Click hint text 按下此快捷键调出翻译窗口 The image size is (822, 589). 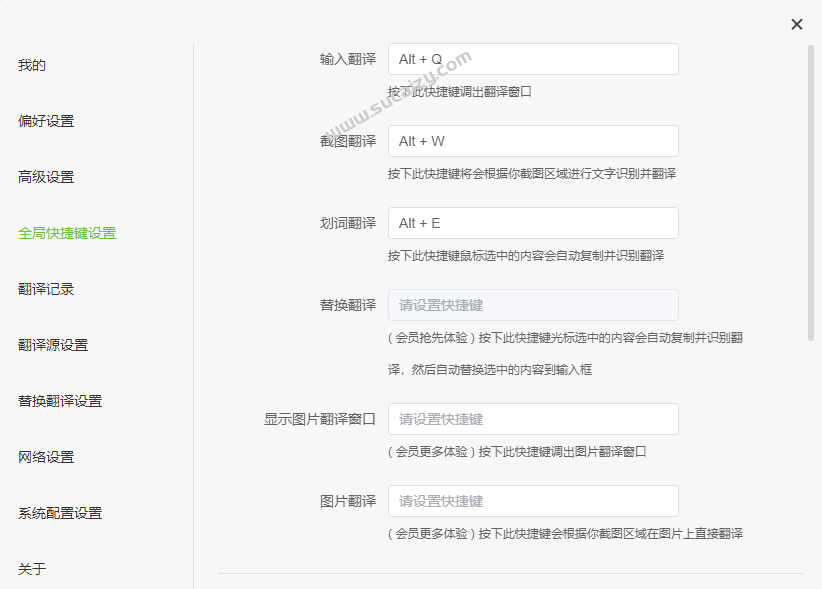[x=460, y=92]
